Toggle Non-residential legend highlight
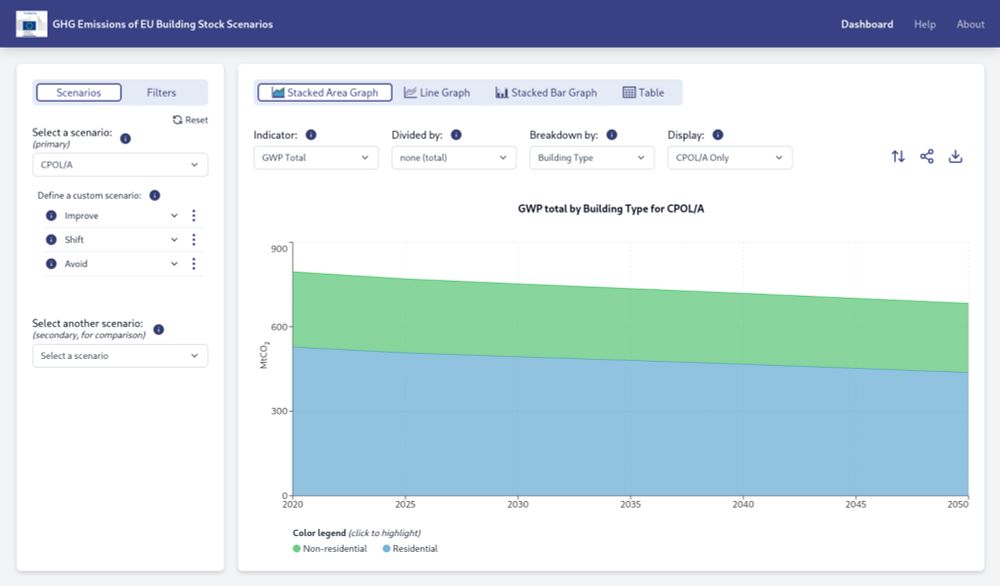 (x=330, y=548)
